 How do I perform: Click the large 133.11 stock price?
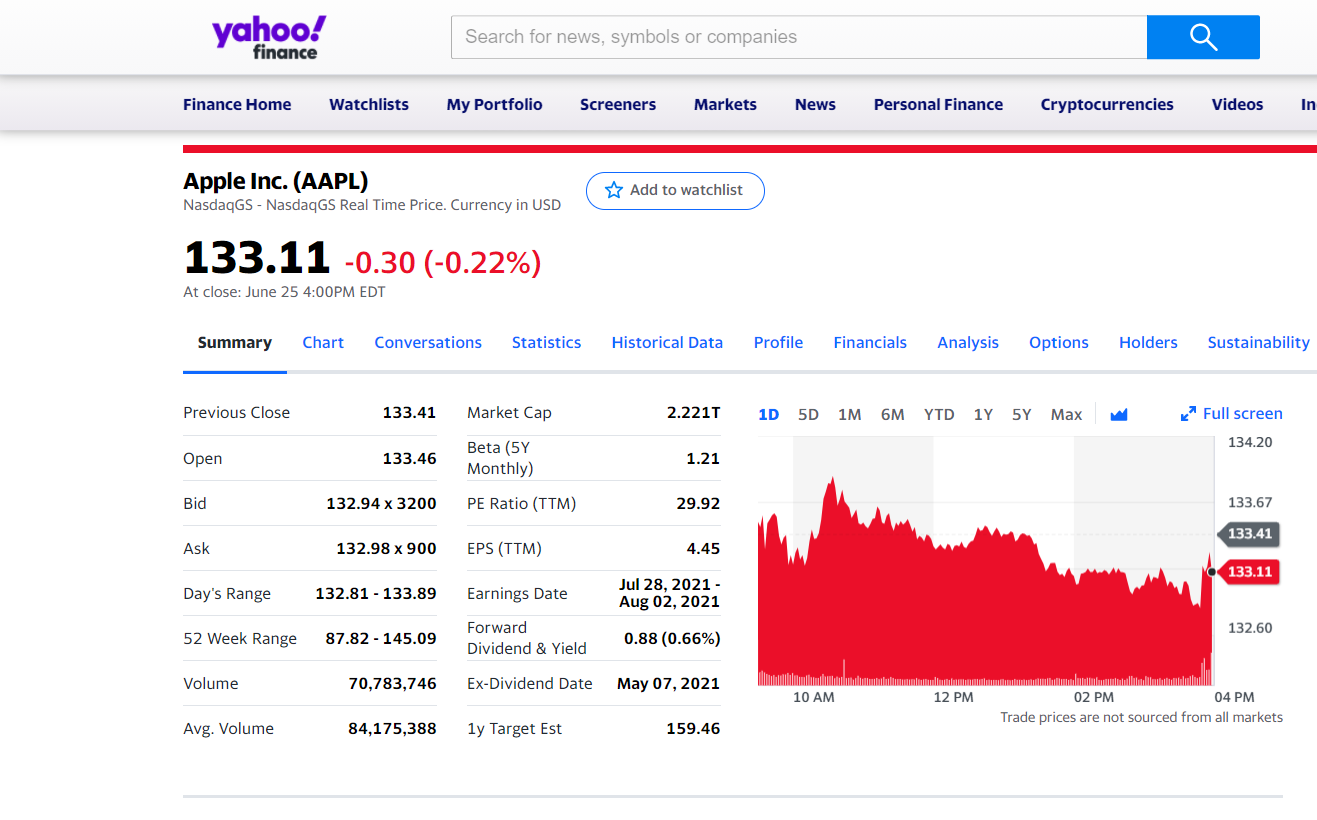pyautogui.click(x=257, y=258)
